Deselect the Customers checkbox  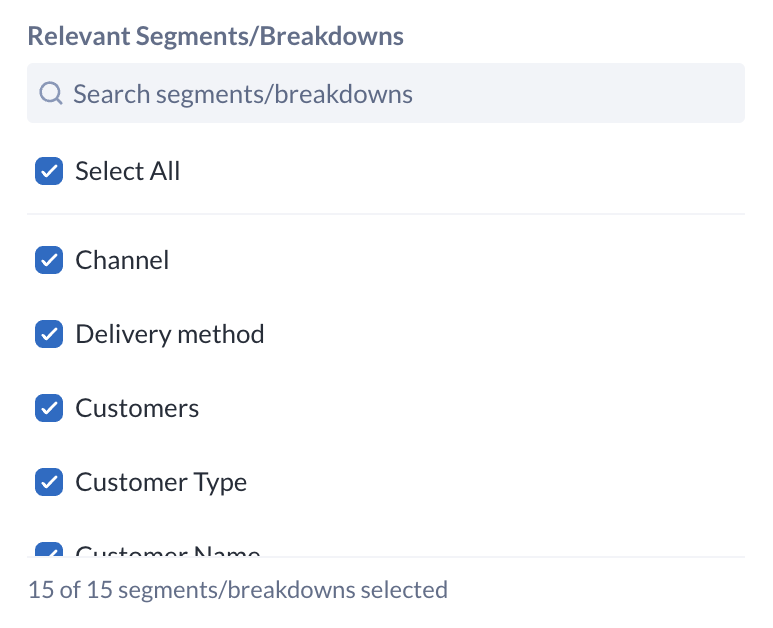click(49, 408)
